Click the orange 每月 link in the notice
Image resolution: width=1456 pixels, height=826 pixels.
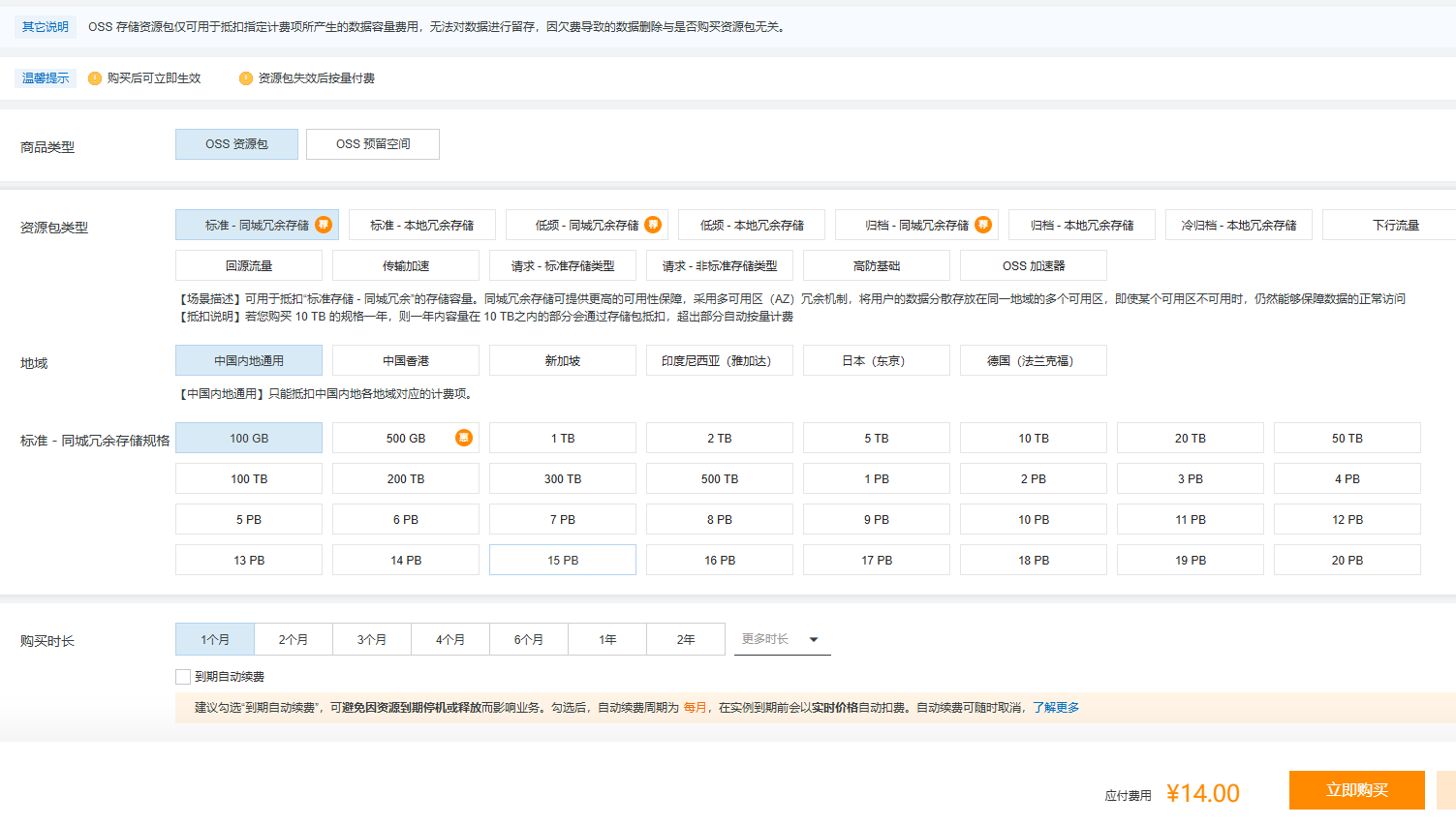point(694,708)
